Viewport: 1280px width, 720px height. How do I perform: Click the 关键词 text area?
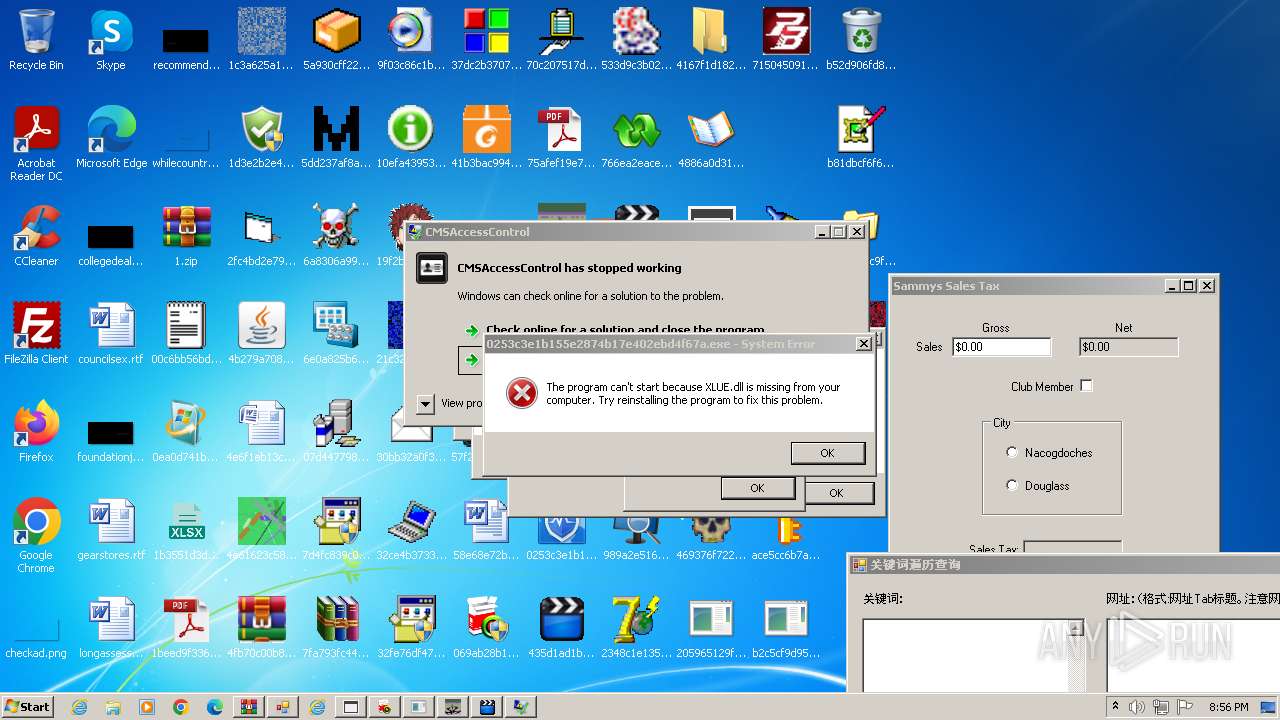tap(964, 655)
